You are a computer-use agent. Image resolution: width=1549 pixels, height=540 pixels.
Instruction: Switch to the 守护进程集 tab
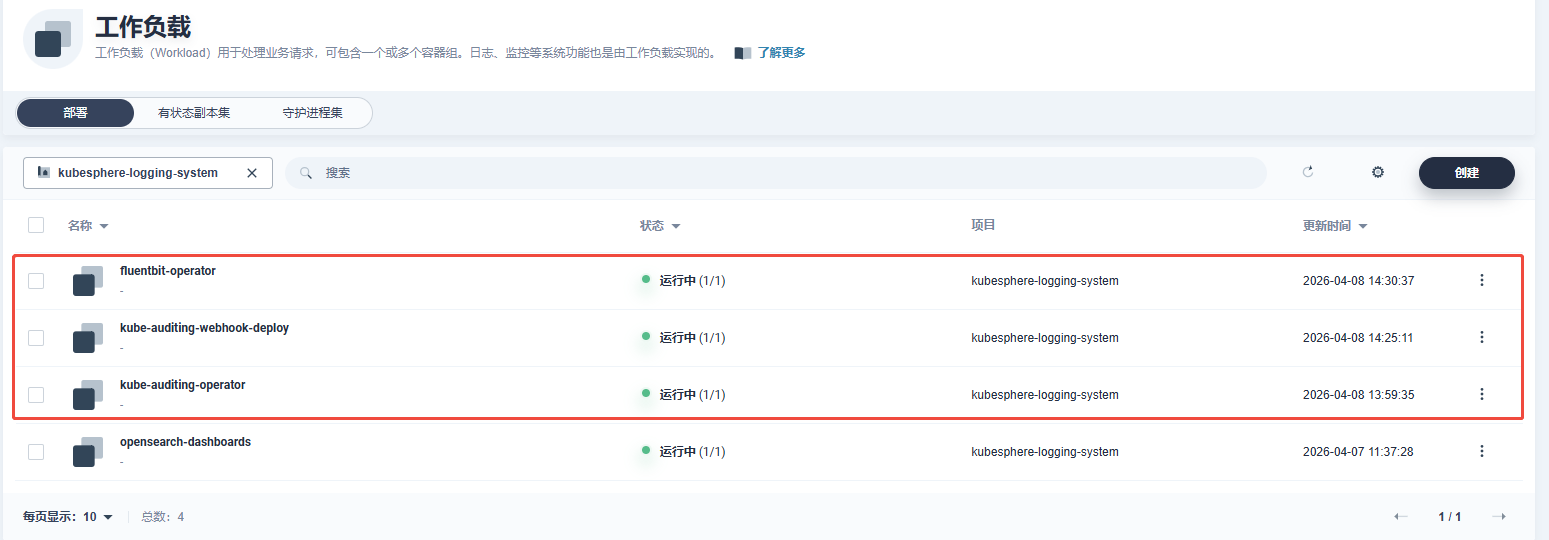pyautogui.click(x=312, y=113)
